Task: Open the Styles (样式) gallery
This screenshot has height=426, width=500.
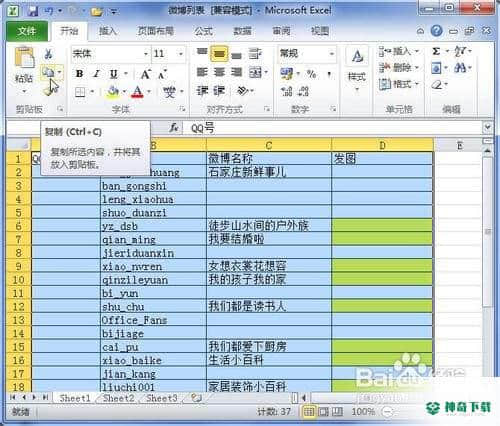Action: click(x=357, y=69)
